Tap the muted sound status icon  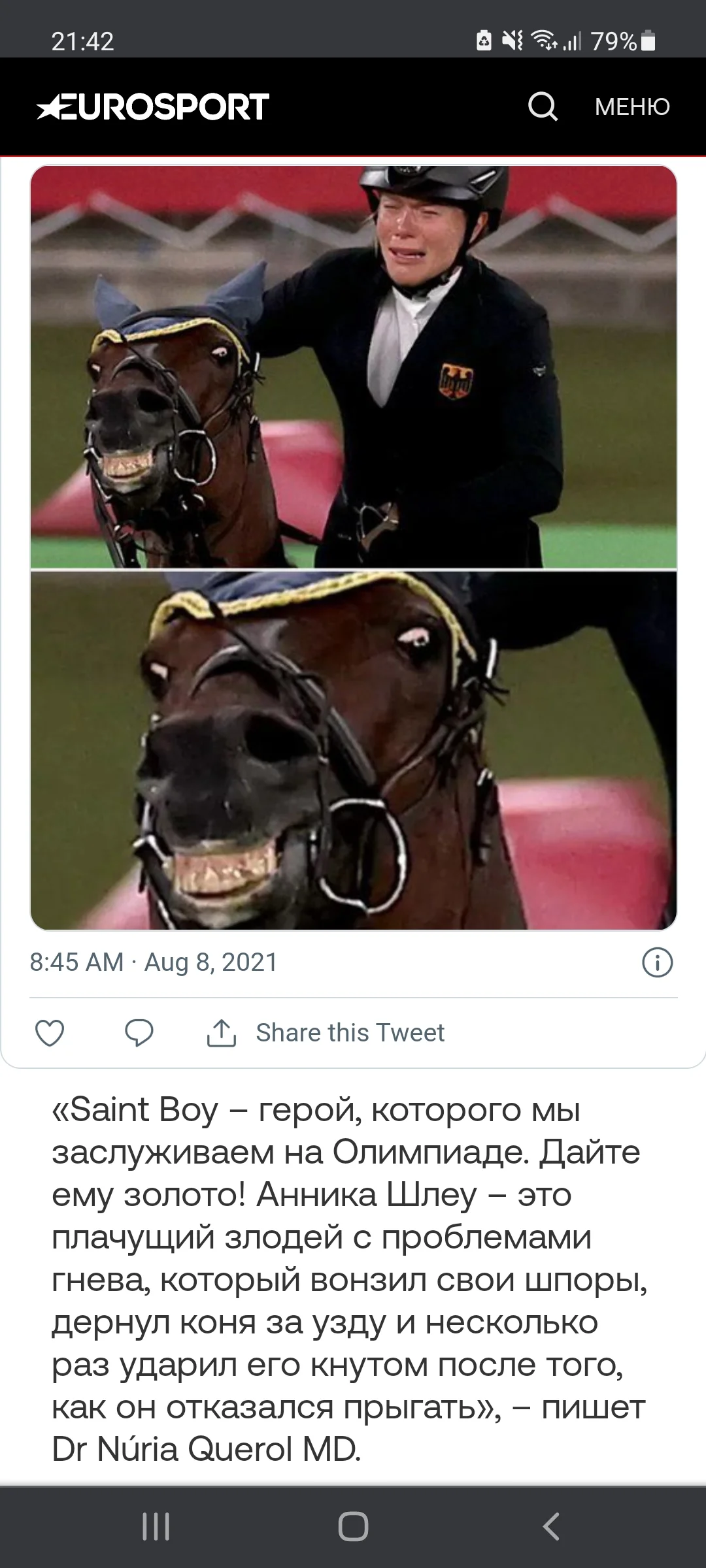tap(513, 41)
